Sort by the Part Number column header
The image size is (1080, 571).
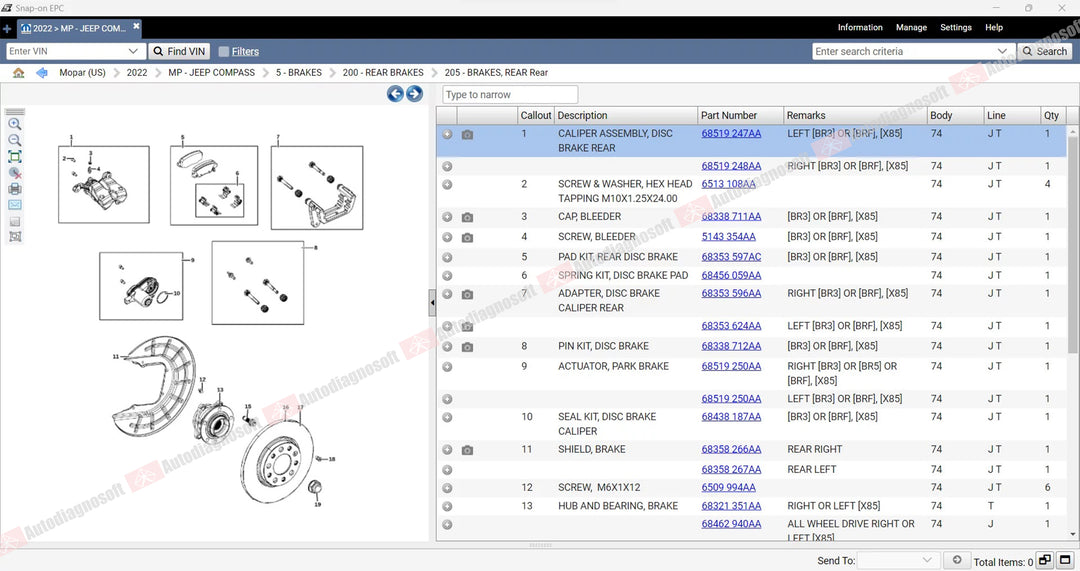[740, 116]
